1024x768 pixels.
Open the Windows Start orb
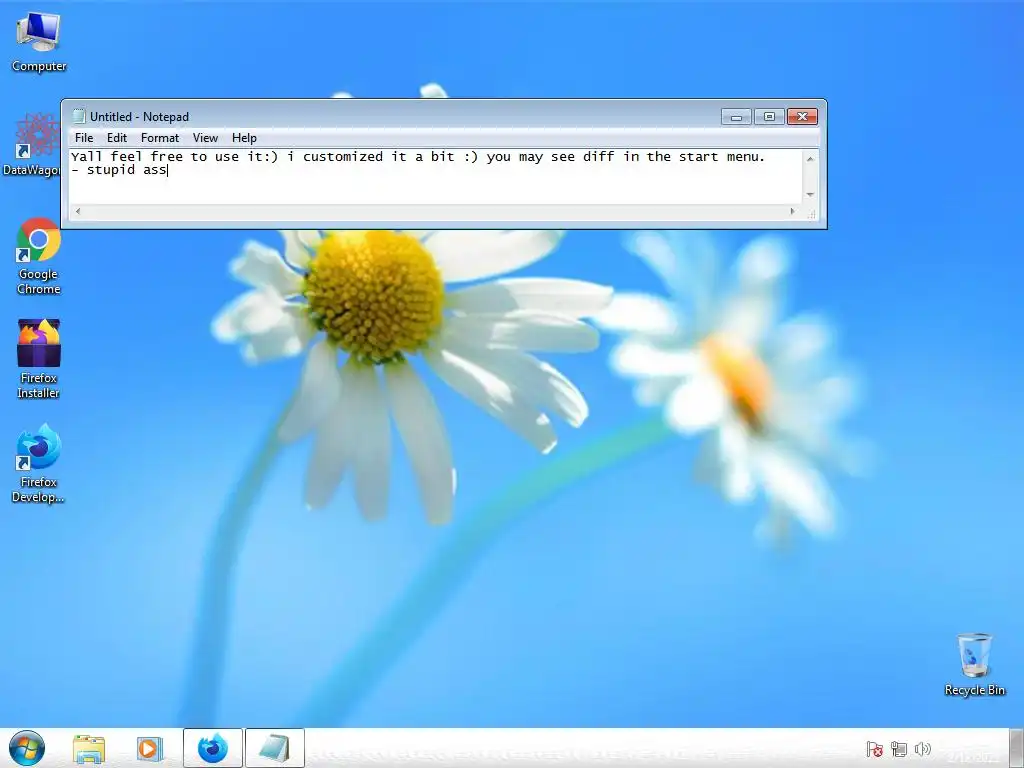(27, 748)
